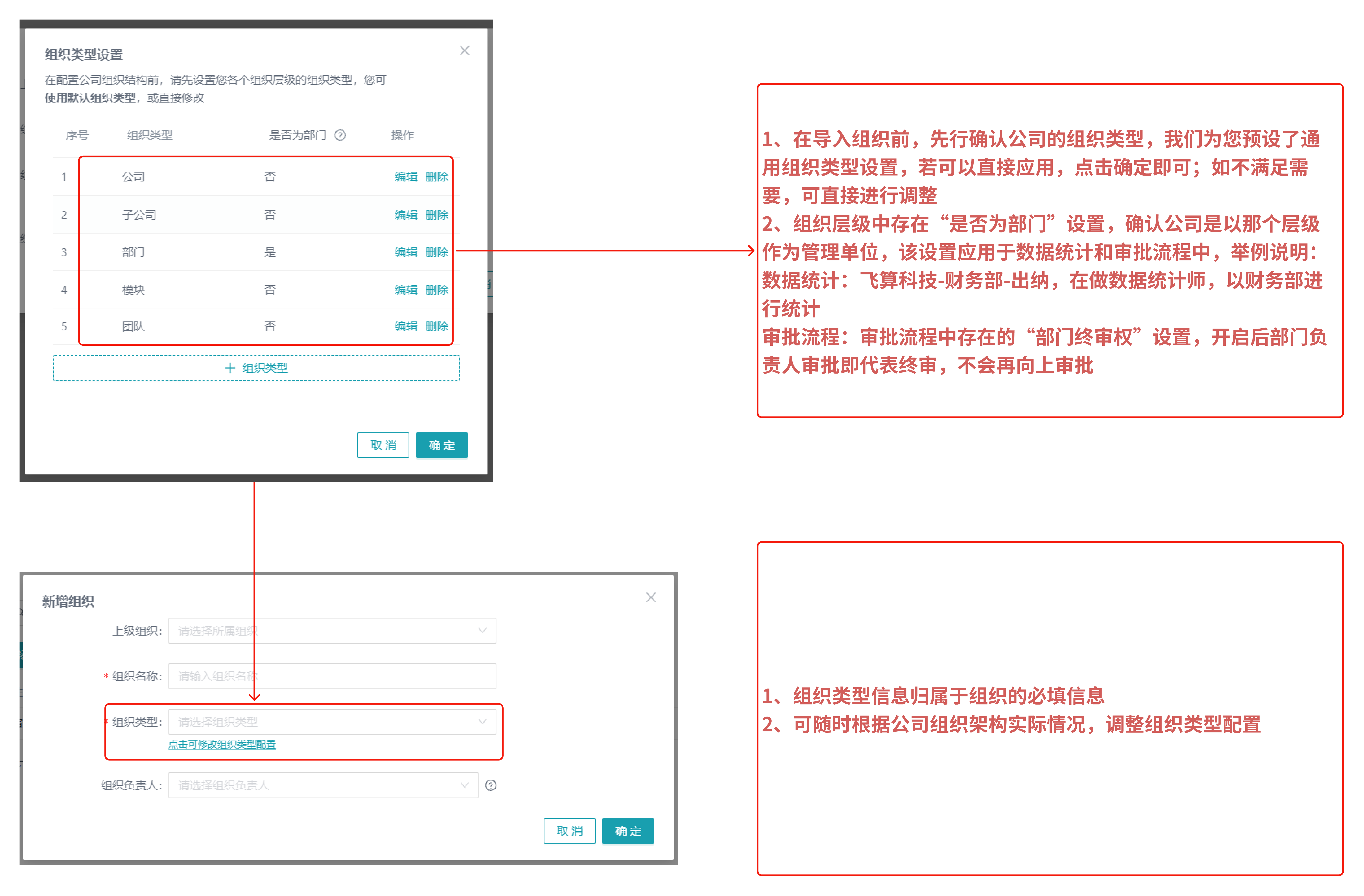Delete the 部门 organization type
Viewport: 1364px width, 896px height.
pyautogui.click(x=437, y=252)
